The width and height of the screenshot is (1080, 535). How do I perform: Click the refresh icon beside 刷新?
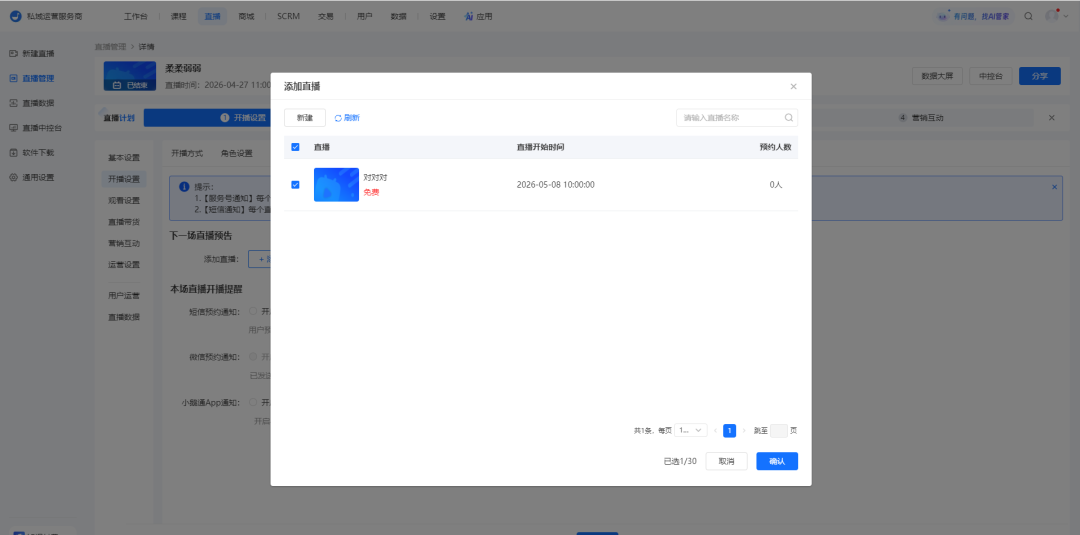click(x=338, y=118)
